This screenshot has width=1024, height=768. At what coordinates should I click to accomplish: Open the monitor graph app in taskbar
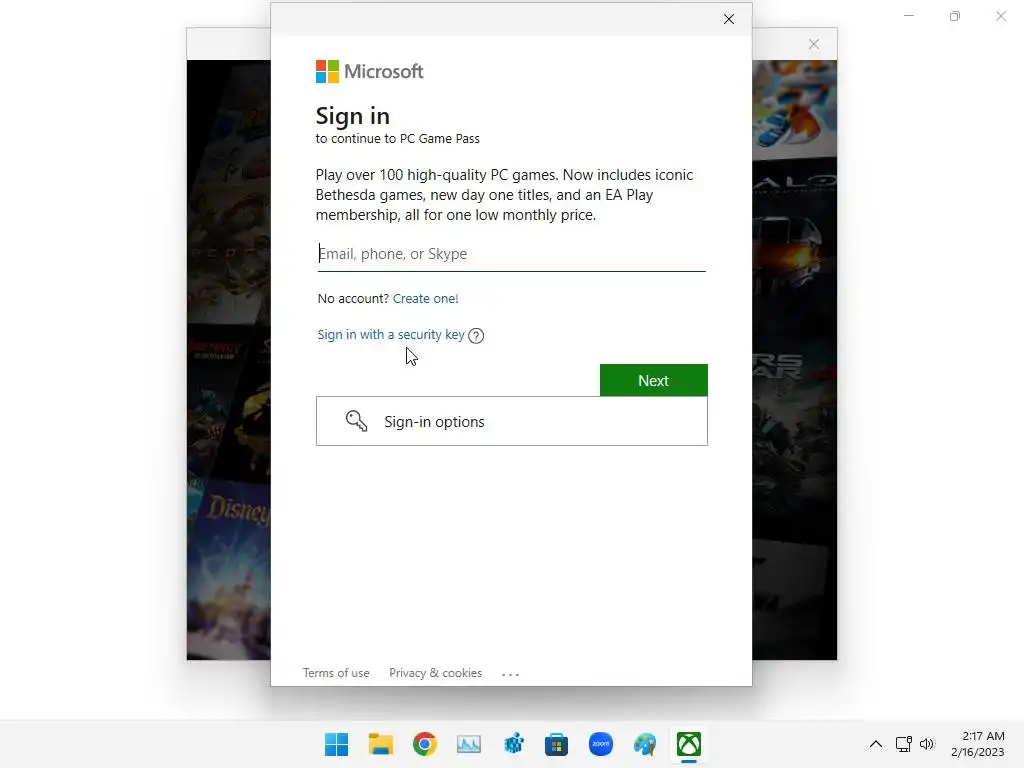pos(469,744)
